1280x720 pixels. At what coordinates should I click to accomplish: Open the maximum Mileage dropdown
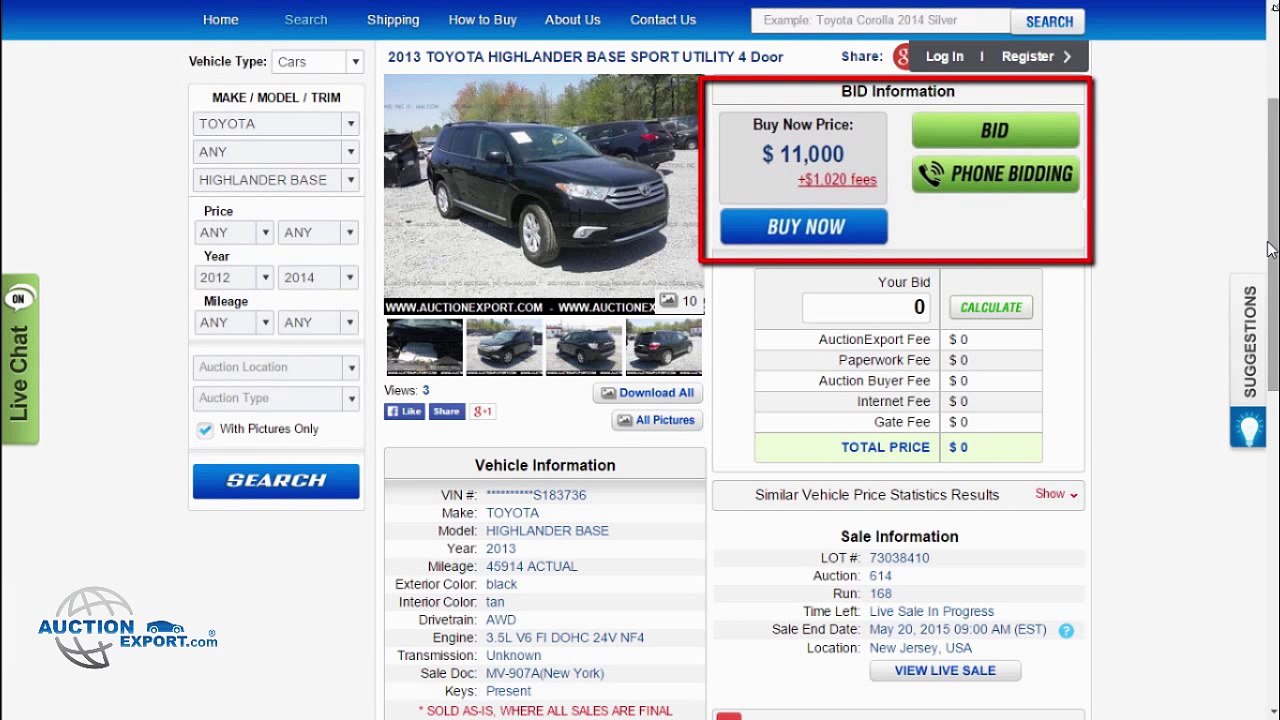pyautogui.click(x=318, y=323)
